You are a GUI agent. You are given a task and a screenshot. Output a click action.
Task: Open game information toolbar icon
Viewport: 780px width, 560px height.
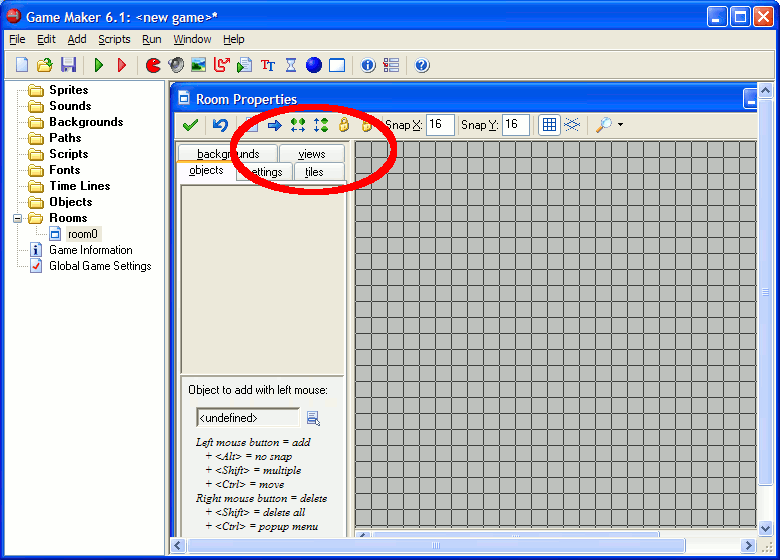[368, 65]
